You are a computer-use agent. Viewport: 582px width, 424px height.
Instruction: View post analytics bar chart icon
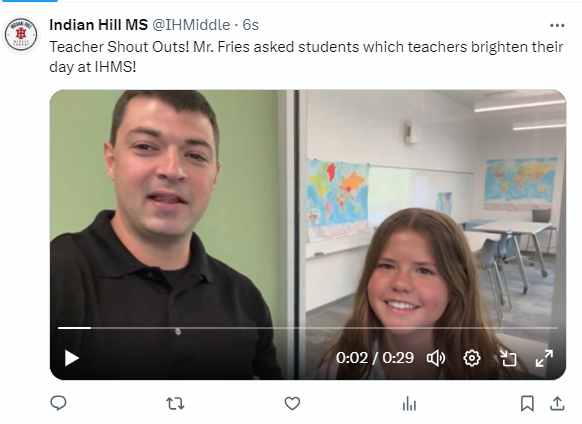(x=409, y=404)
